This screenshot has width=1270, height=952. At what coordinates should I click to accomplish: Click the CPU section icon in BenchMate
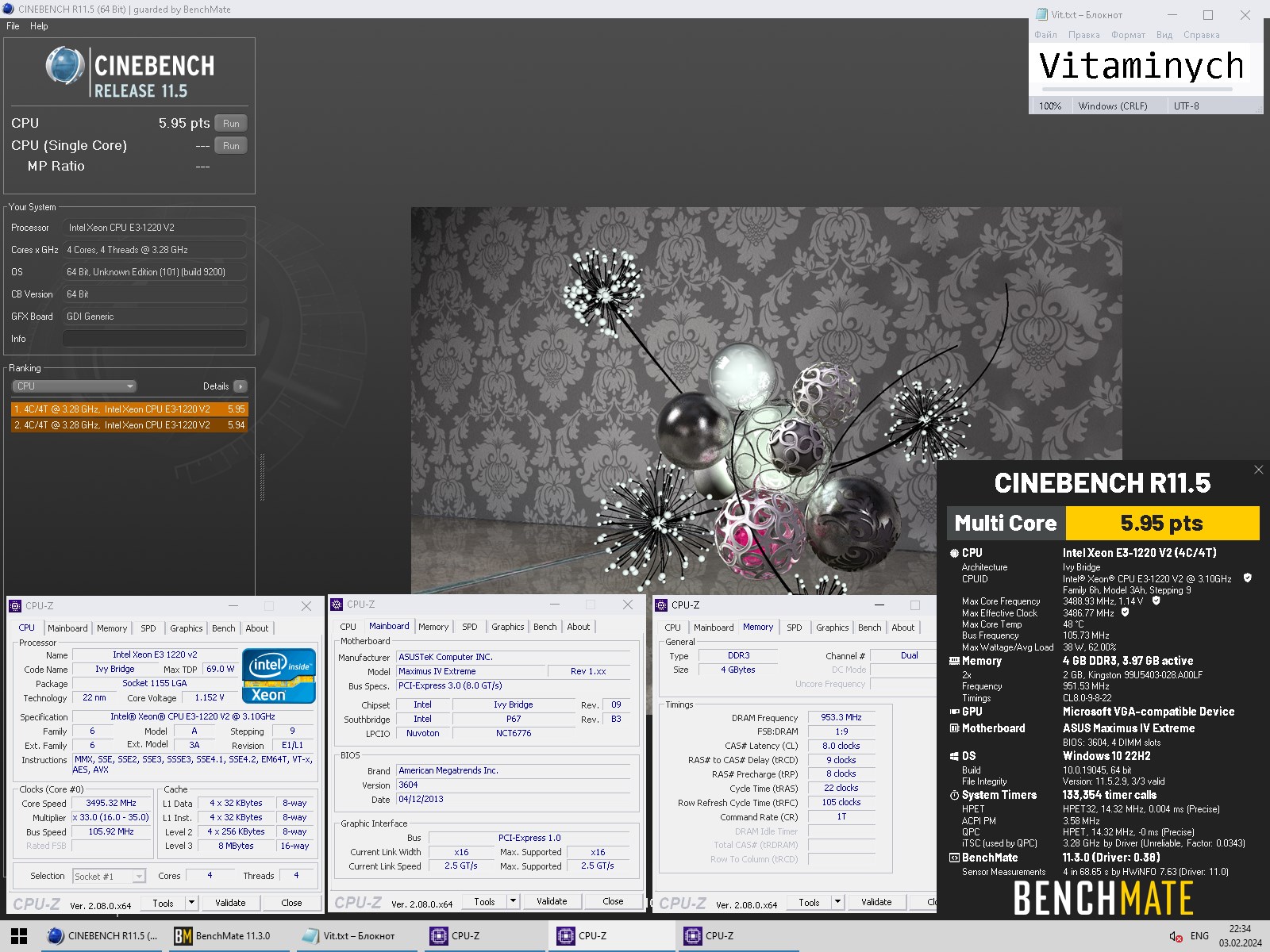[954, 553]
